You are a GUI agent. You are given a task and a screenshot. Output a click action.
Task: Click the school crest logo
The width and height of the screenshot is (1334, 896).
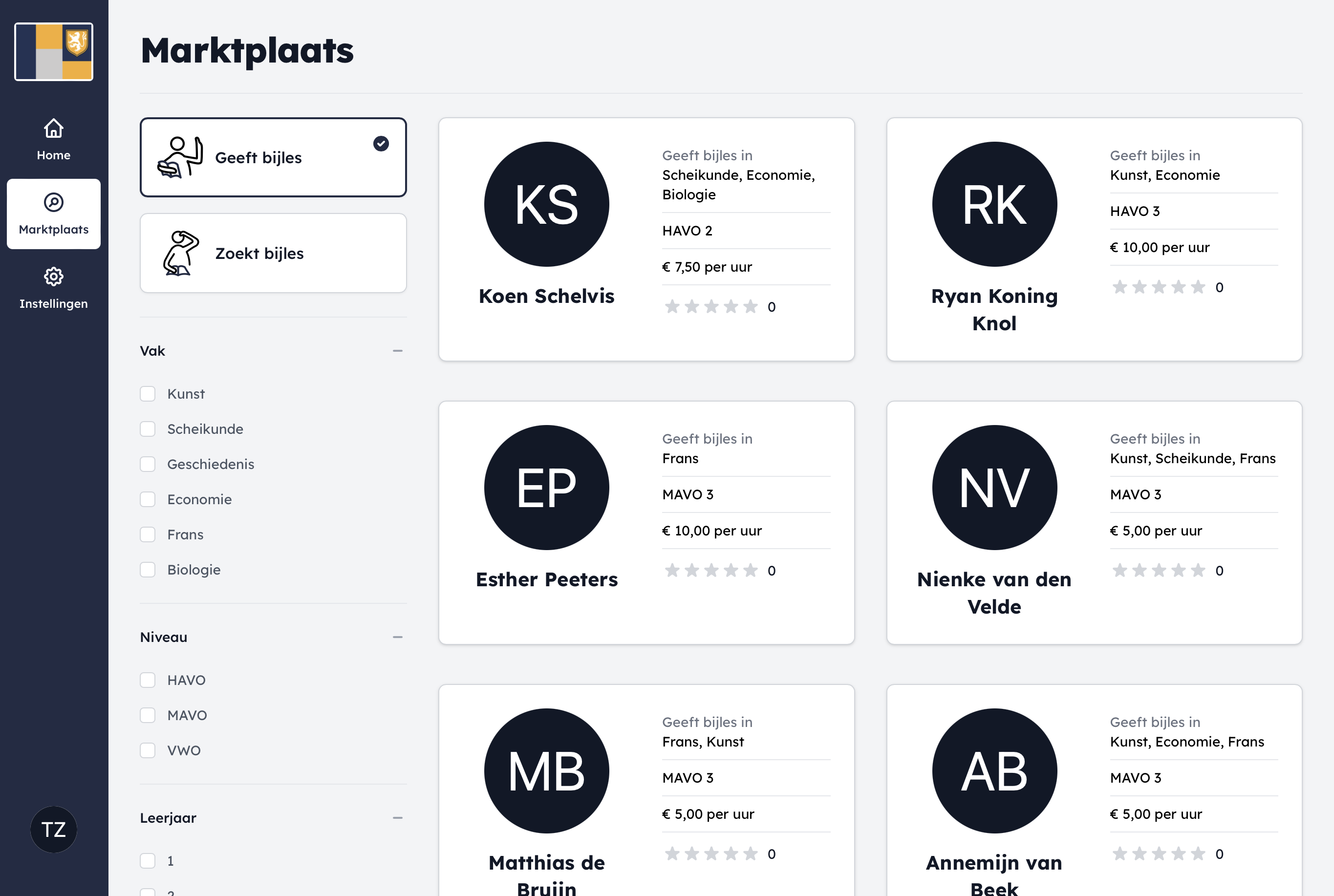click(x=53, y=51)
